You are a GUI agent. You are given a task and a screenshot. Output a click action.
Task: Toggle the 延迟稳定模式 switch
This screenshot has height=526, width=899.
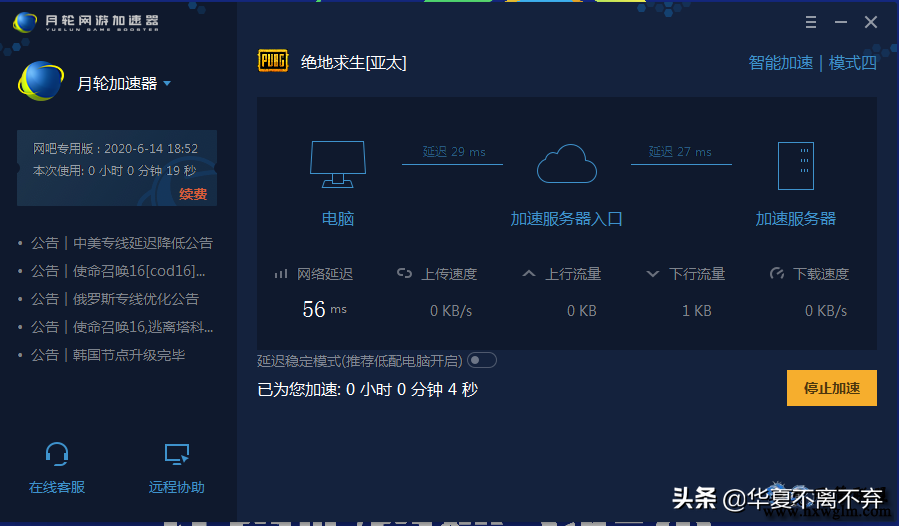pyautogui.click(x=482, y=360)
